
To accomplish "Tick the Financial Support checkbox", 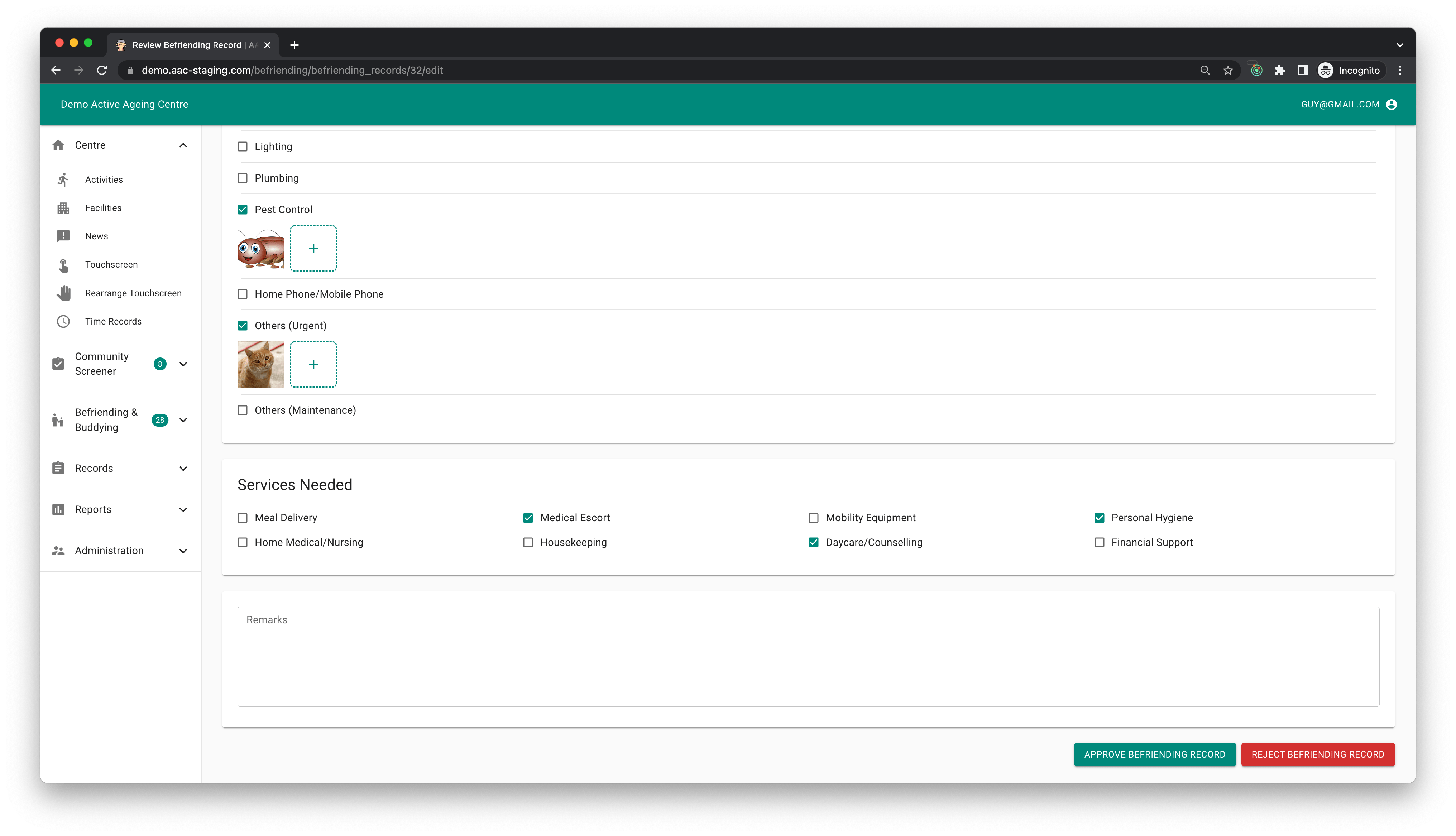I will pyautogui.click(x=1099, y=543).
